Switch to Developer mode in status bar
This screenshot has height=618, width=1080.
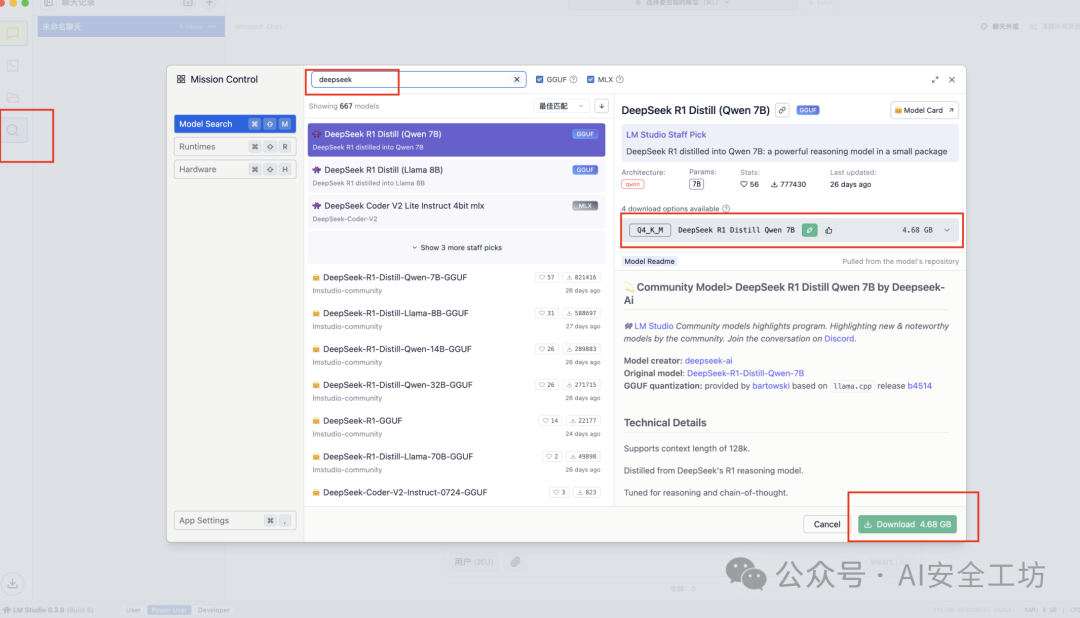(x=214, y=610)
